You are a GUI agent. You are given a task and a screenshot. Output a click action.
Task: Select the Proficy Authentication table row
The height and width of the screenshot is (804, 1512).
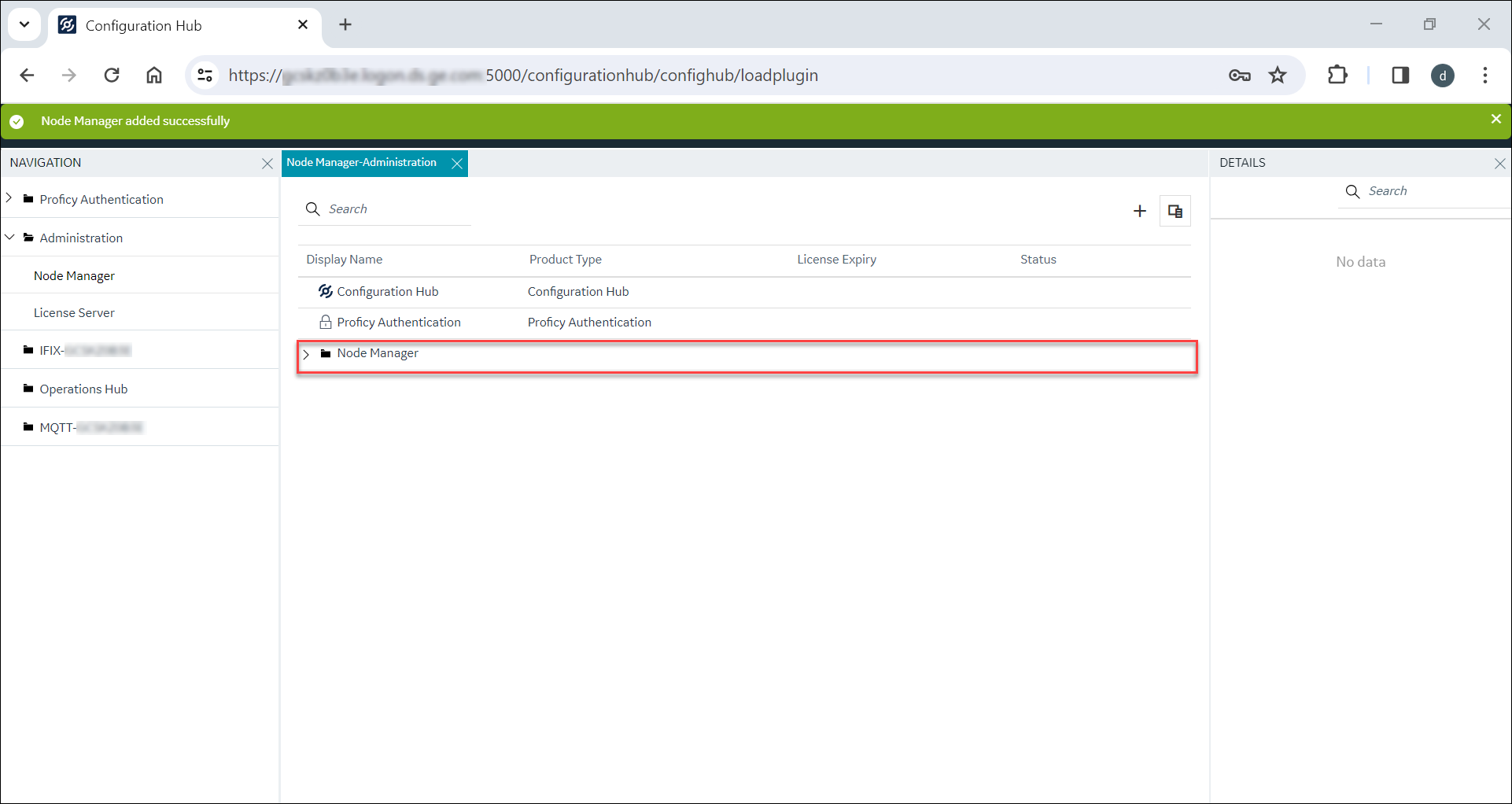(x=744, y=323)
